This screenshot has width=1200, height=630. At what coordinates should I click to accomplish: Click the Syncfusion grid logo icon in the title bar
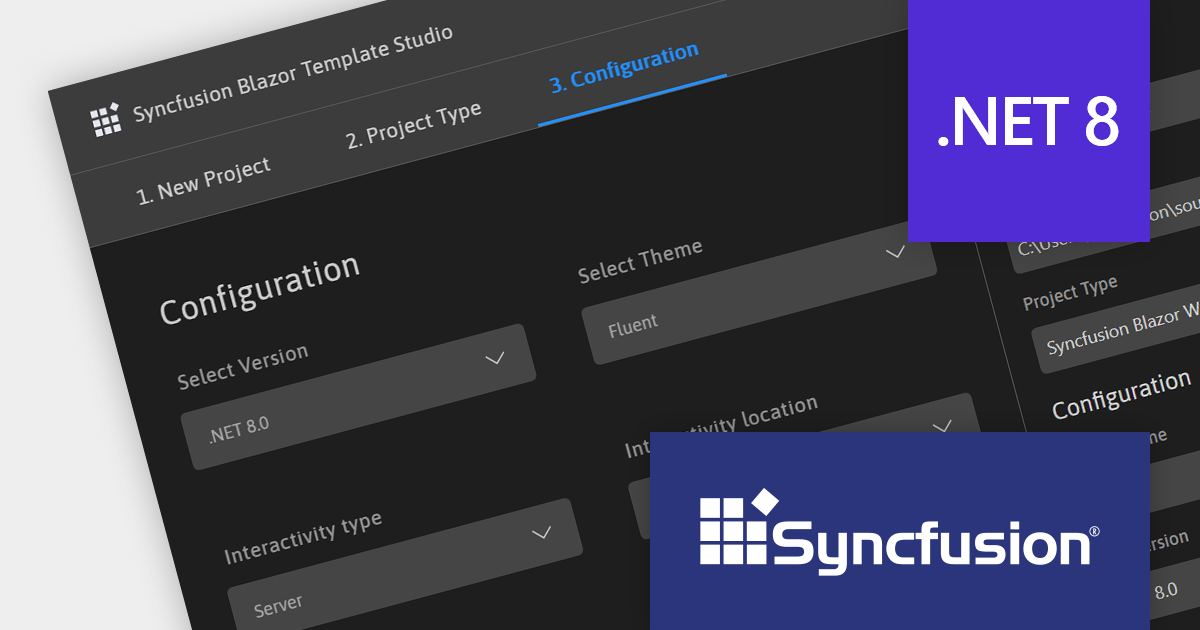pos(105,119)
